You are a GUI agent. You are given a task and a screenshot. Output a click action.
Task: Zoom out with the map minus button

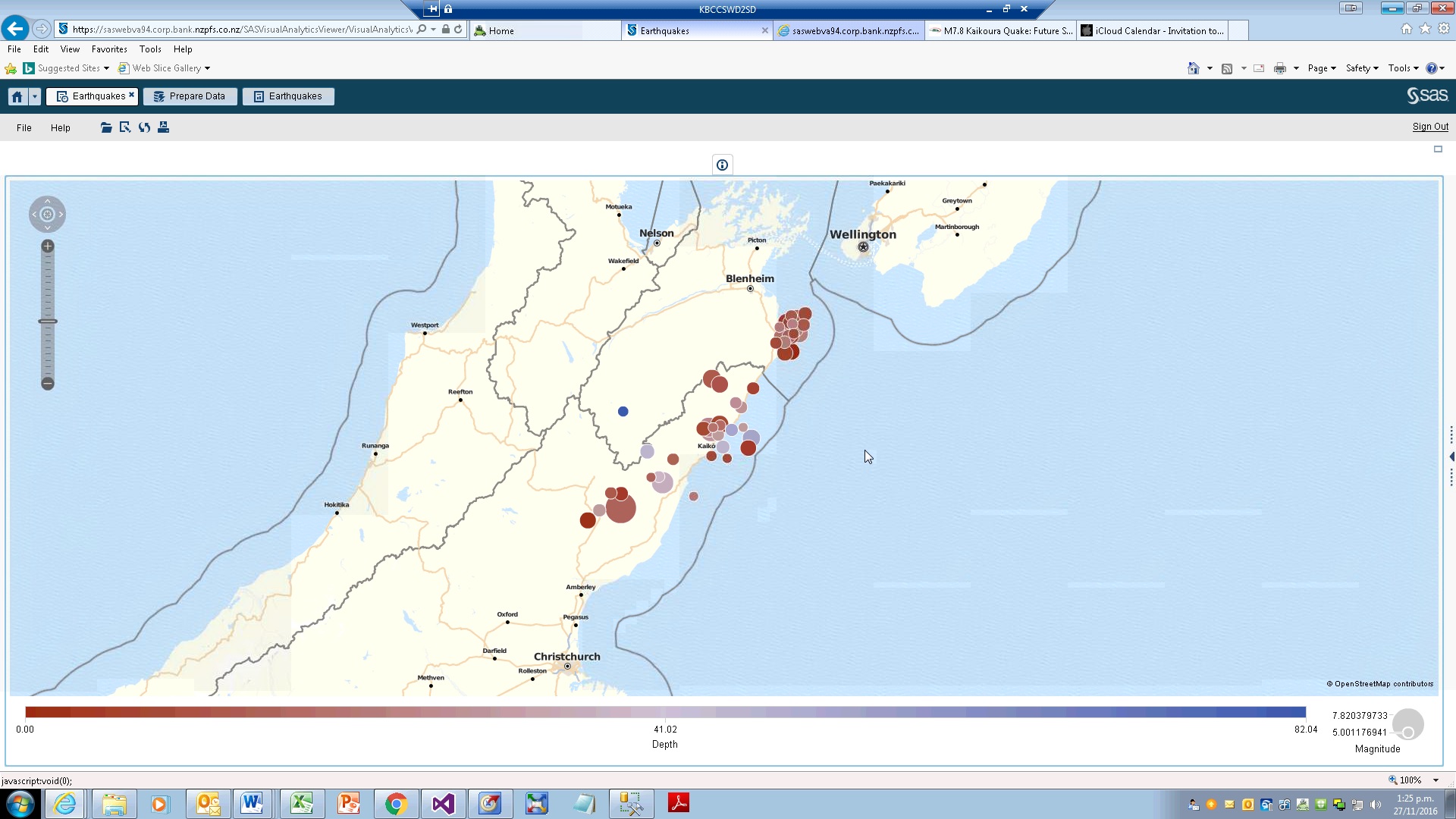pyautogui.click(x=48, y=384)
